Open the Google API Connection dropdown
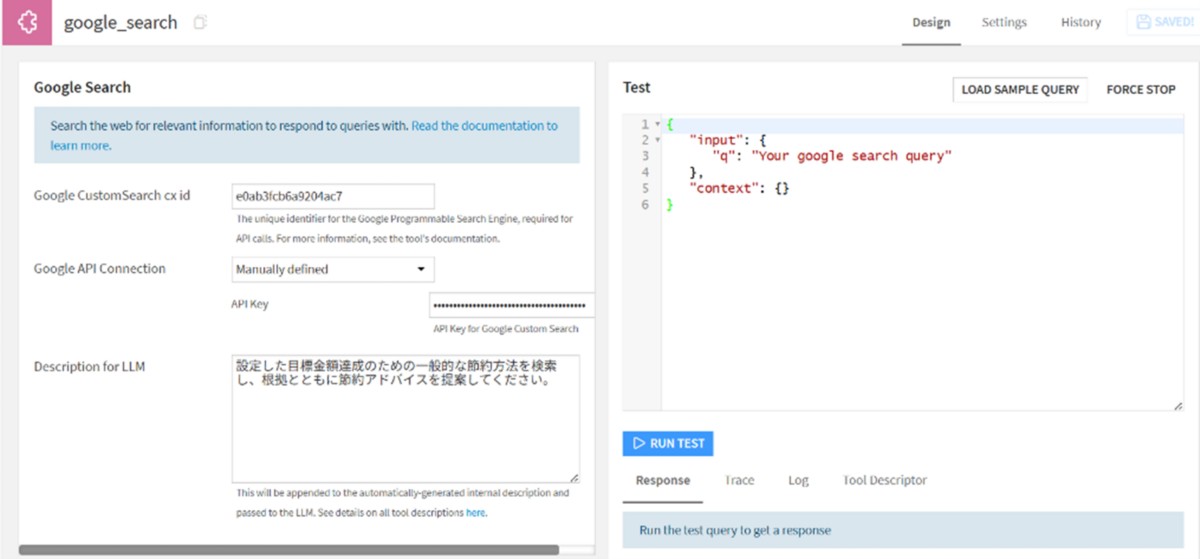The height and width of the screenshot is (559, 1200). [333, 269]
